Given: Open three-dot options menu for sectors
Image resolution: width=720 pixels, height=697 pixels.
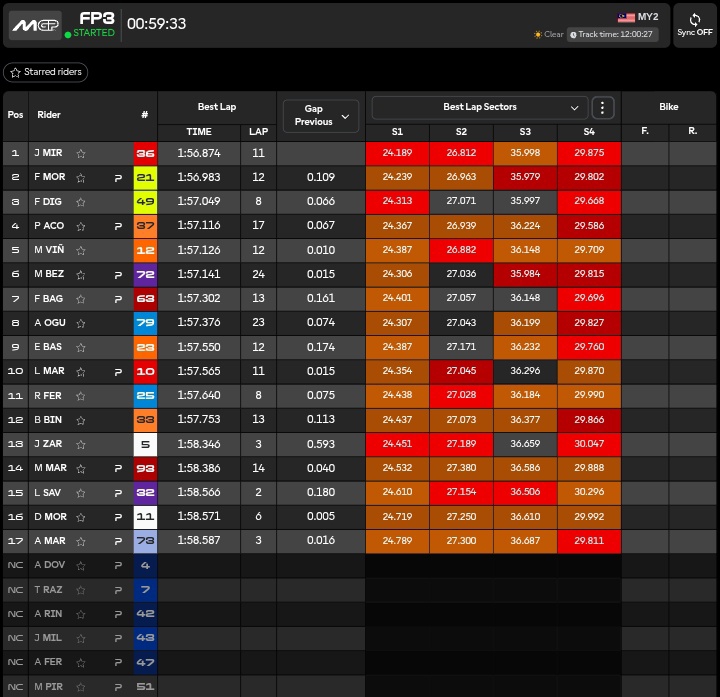Looking at the screenshot, I should (x=602, y=107).
